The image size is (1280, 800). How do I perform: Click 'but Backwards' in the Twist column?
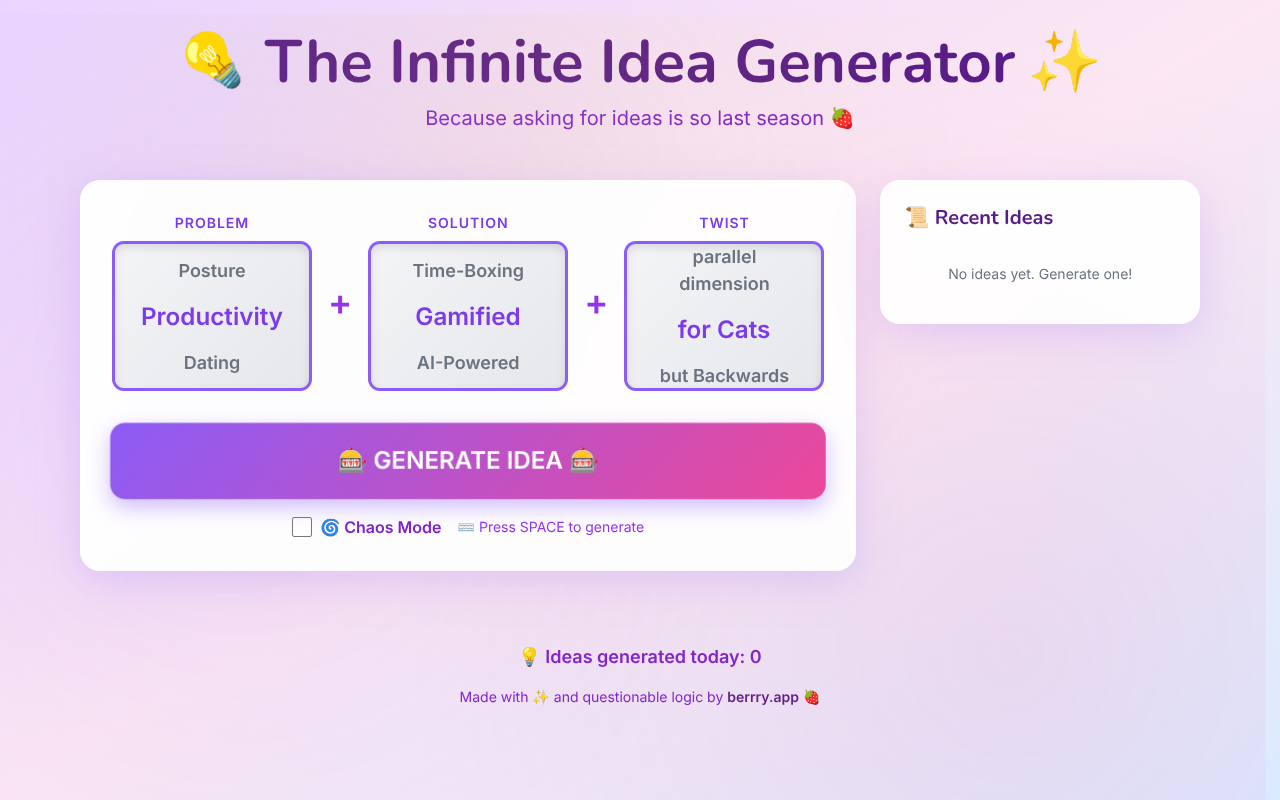point(723,375)
